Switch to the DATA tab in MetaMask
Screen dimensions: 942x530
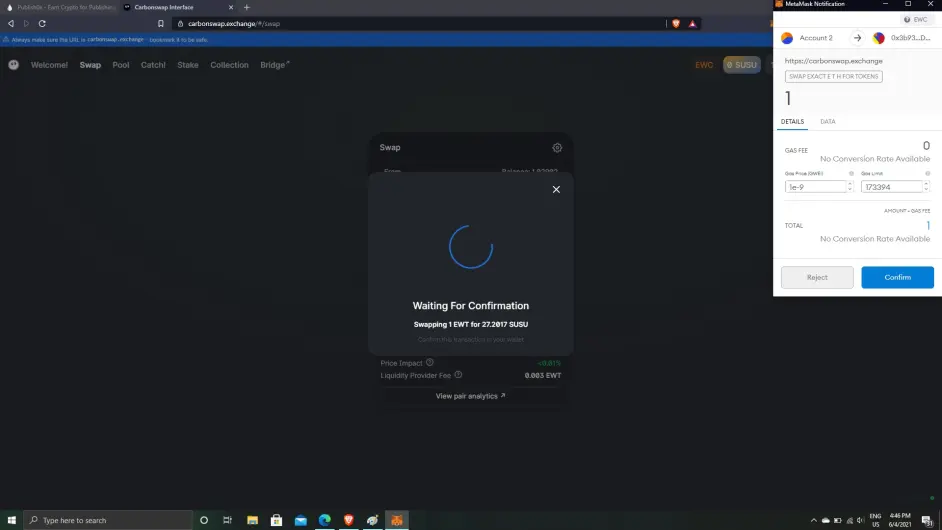point(827,121)
